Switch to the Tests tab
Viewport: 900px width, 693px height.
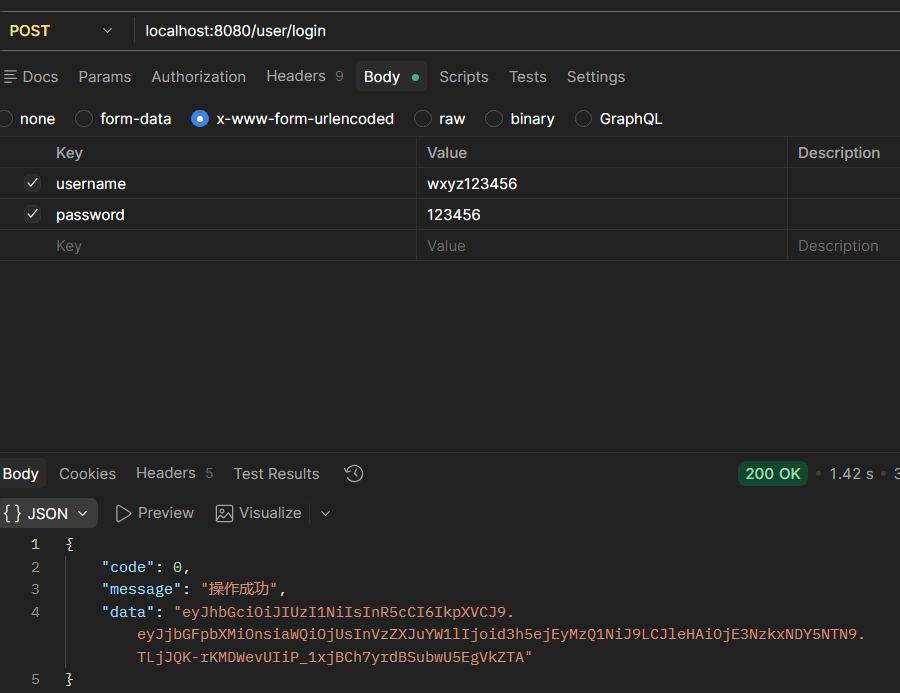tap(527, 77)
